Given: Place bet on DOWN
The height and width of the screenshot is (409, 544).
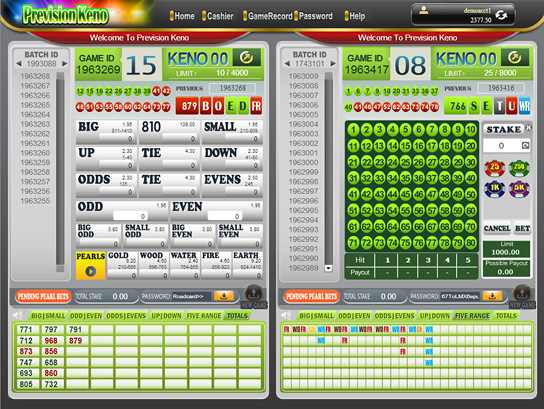Looking at the screenshot, I should (x=232, y=159).
